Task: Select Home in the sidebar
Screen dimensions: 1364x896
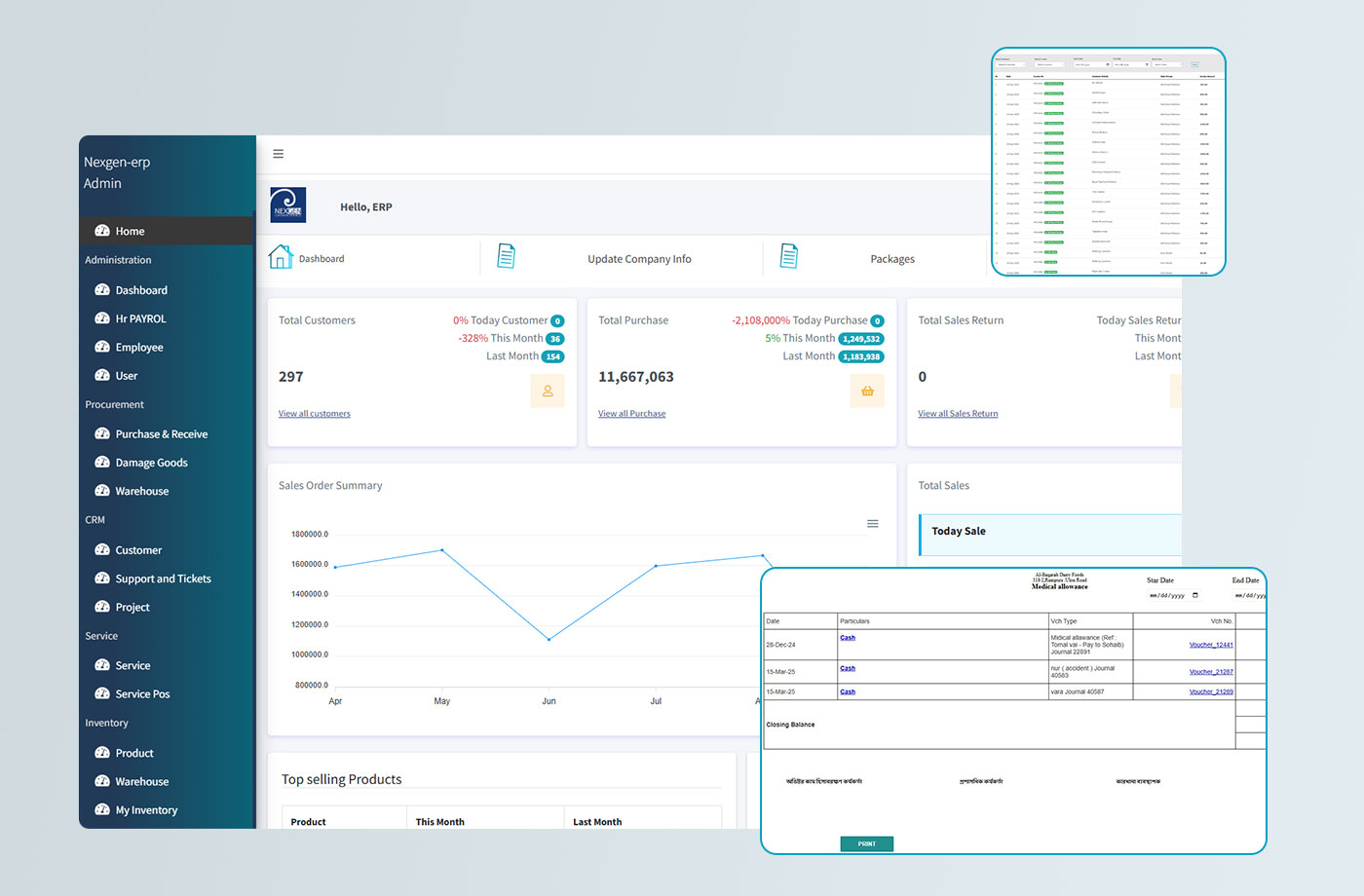Action: 130,232
